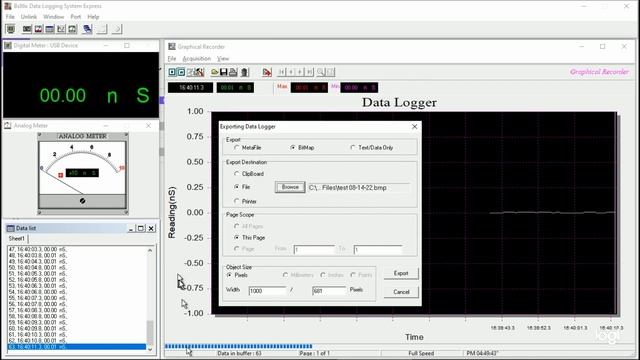Open the Port menu
Image resolution: width=640 pixels, height=360 pixels.
[x=76, y=17]
